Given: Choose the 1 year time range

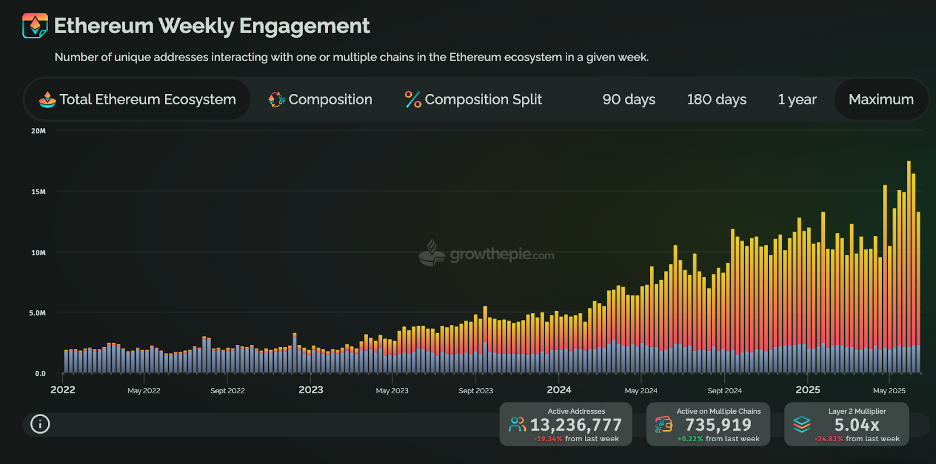Looking at the screenshot, I should [797, 99].
